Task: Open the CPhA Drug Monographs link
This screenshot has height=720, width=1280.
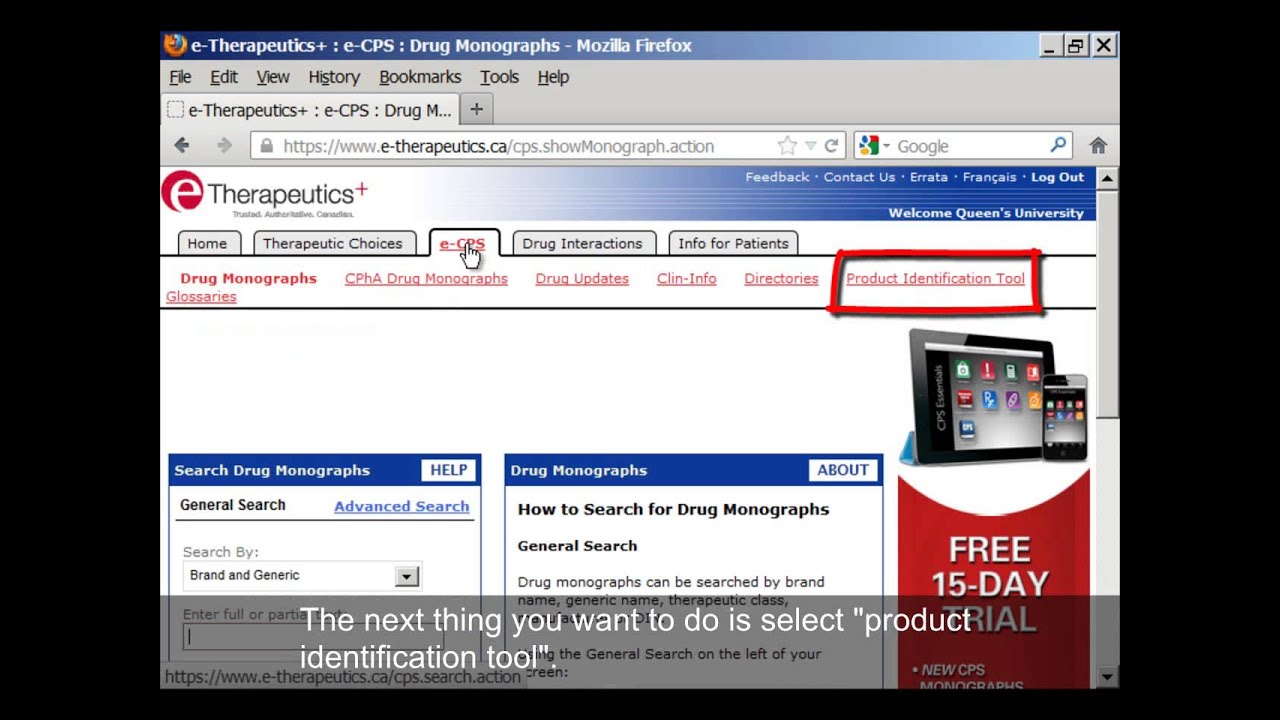Action: [426, 279]
